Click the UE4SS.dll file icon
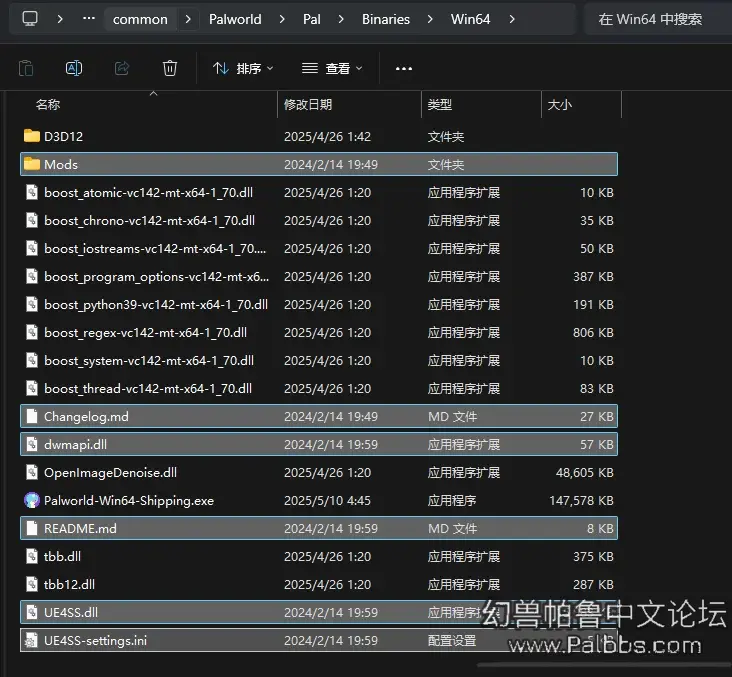Image resolution: width=732 pixels, height=677 pixels. (x=32, y=612)
